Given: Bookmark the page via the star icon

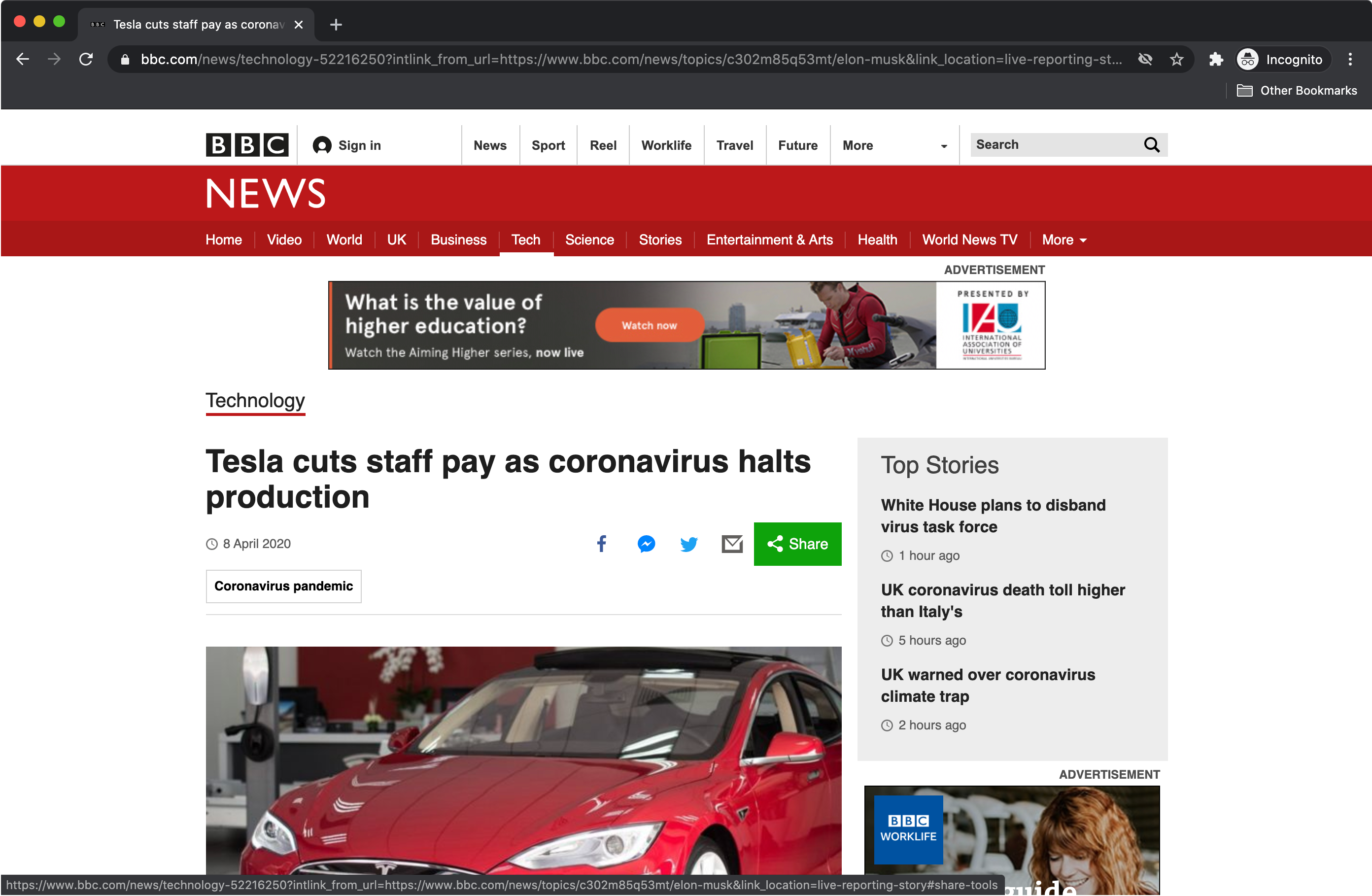Looking at the screenshot, I should click(1176, 59).
